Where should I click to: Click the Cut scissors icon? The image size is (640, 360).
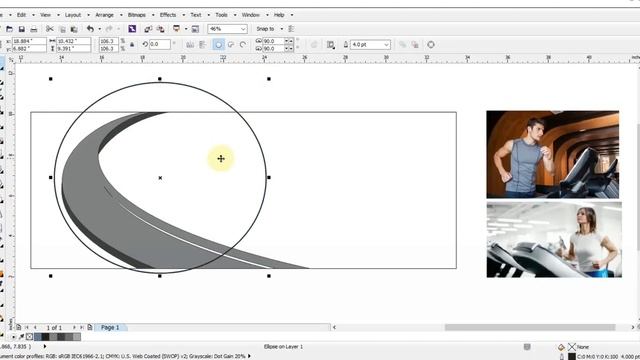tap(50, 29)
